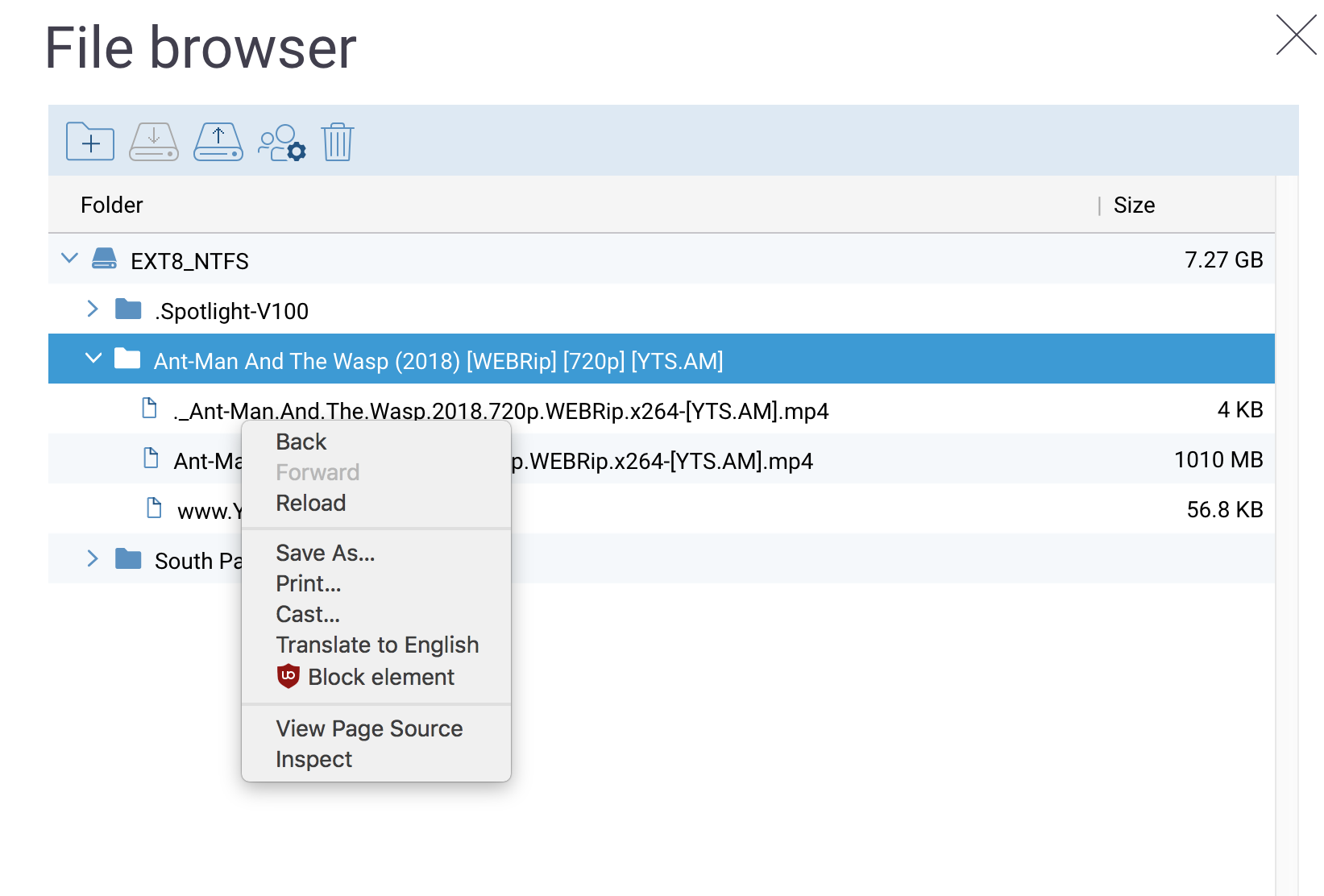Select Print... in context menu
The width and height of the screenshot is (1324, 896).
point(376,583)
